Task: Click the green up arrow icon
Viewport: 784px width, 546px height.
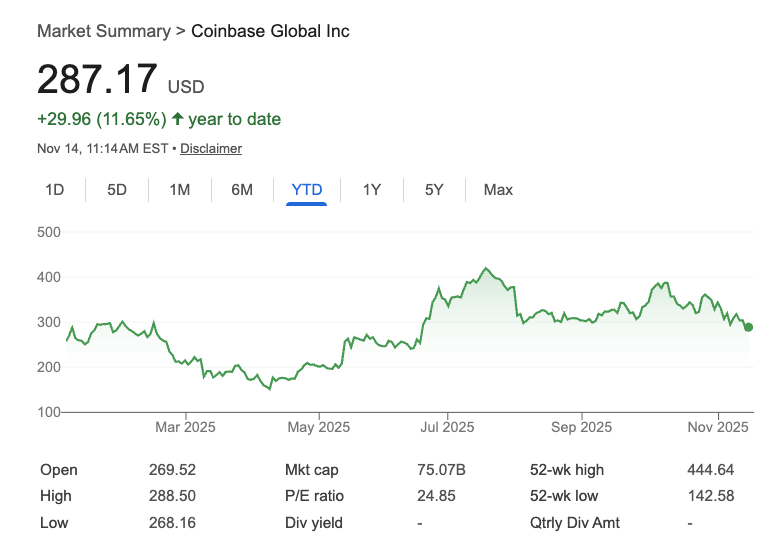Action: [x=178, y=119]
